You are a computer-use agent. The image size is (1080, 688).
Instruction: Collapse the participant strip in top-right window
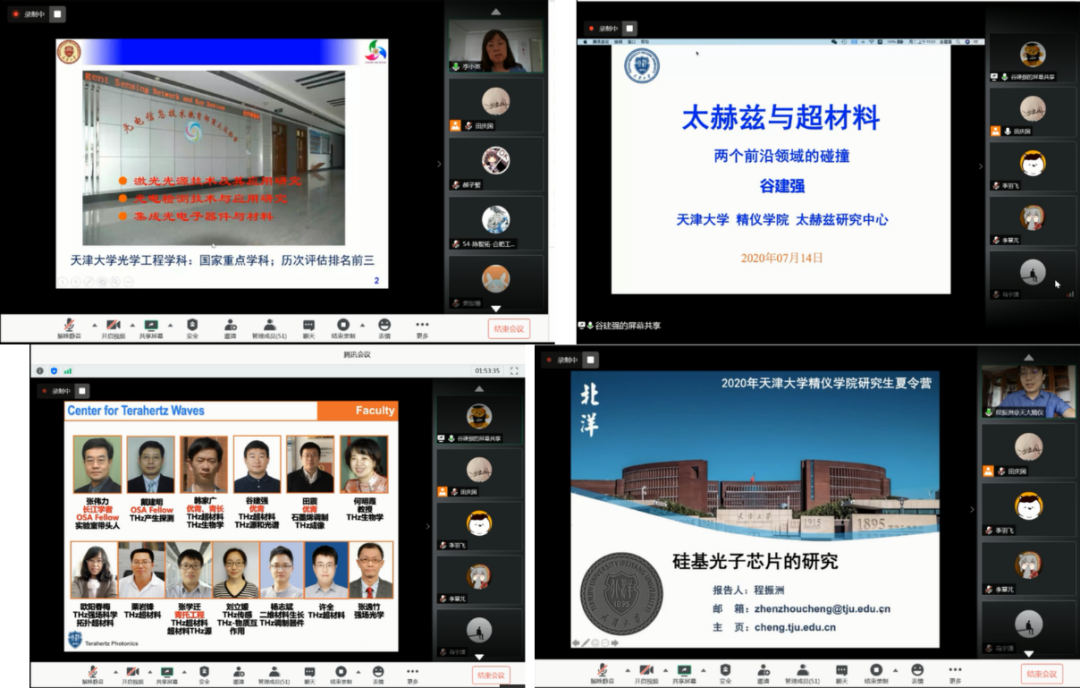(x=981, y=166)
